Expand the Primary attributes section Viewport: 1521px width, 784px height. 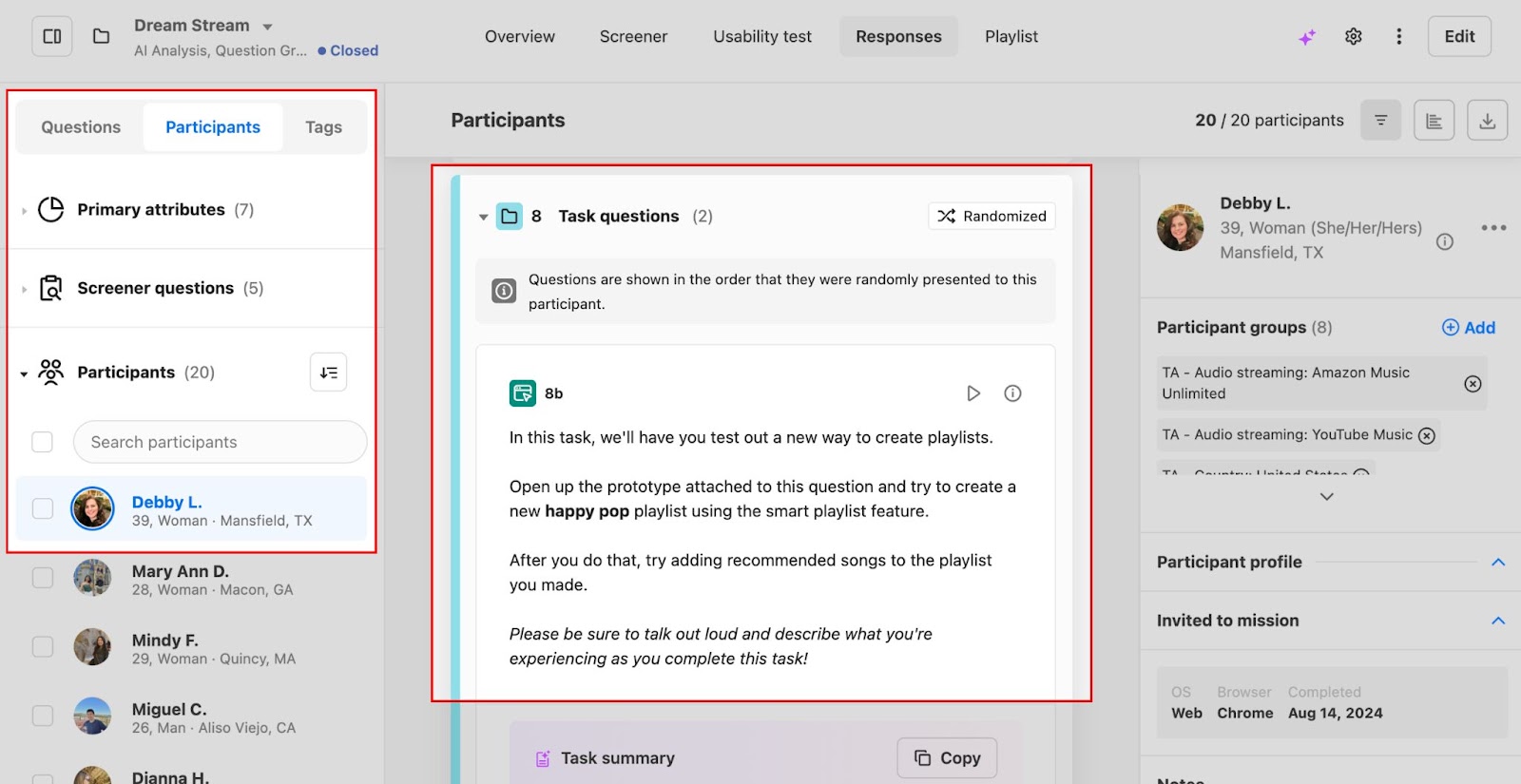click(x=25, y=210)
